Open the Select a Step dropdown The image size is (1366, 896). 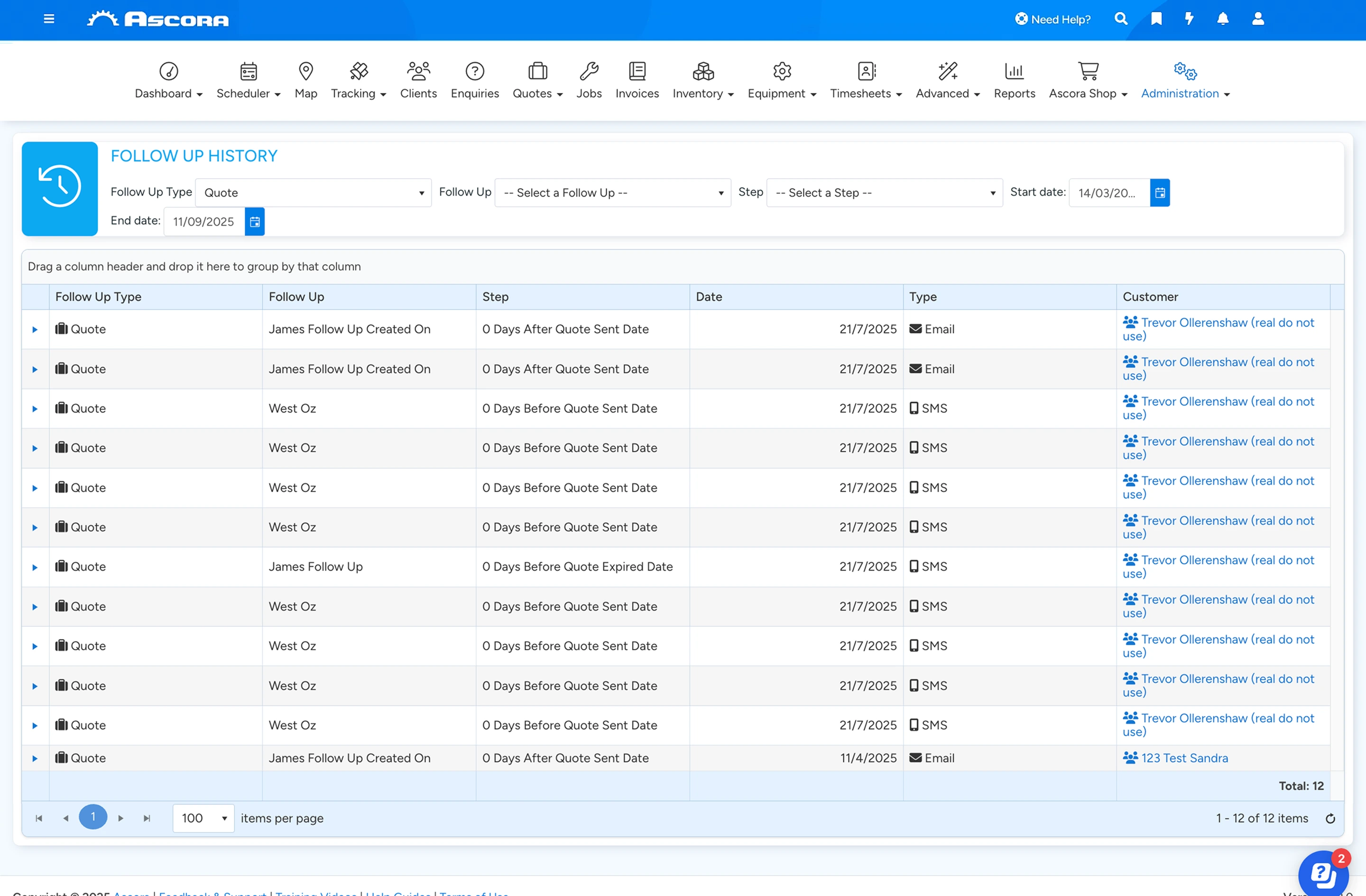[885, 193]
